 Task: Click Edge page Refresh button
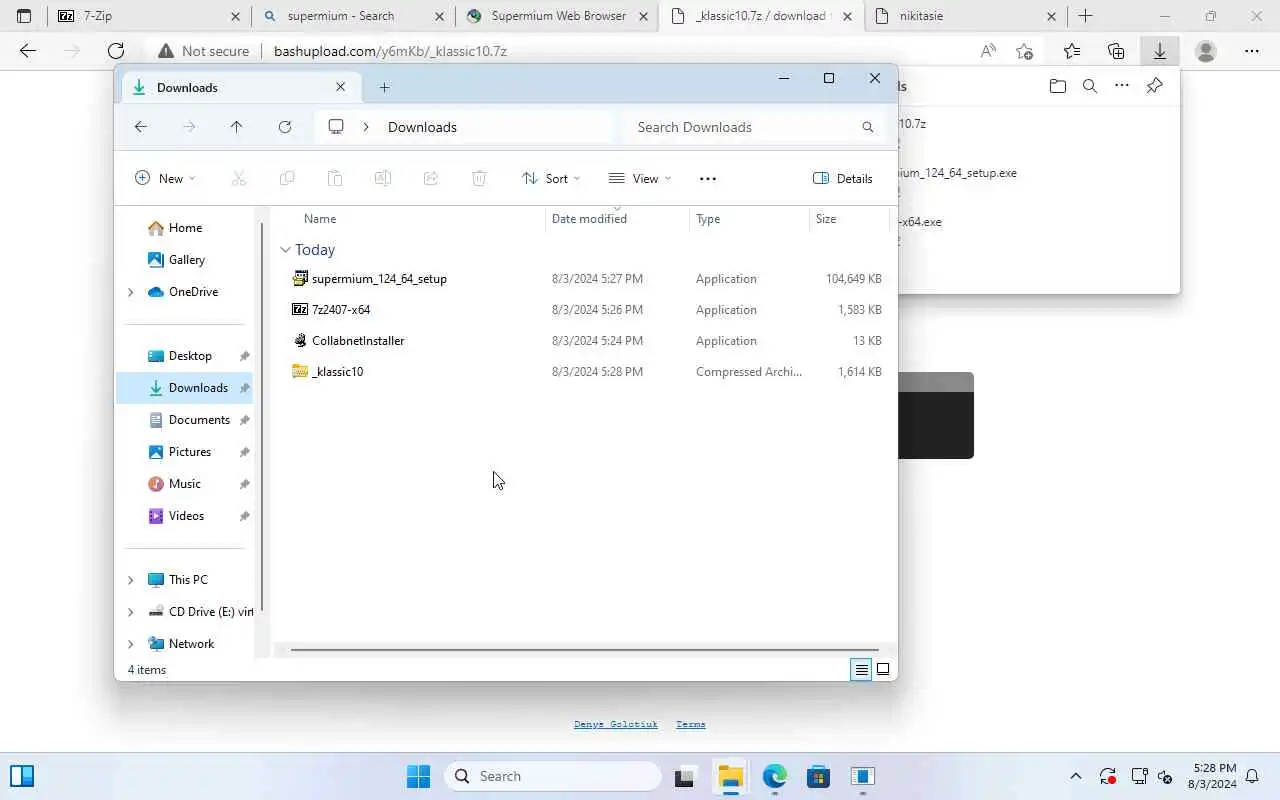116,51
